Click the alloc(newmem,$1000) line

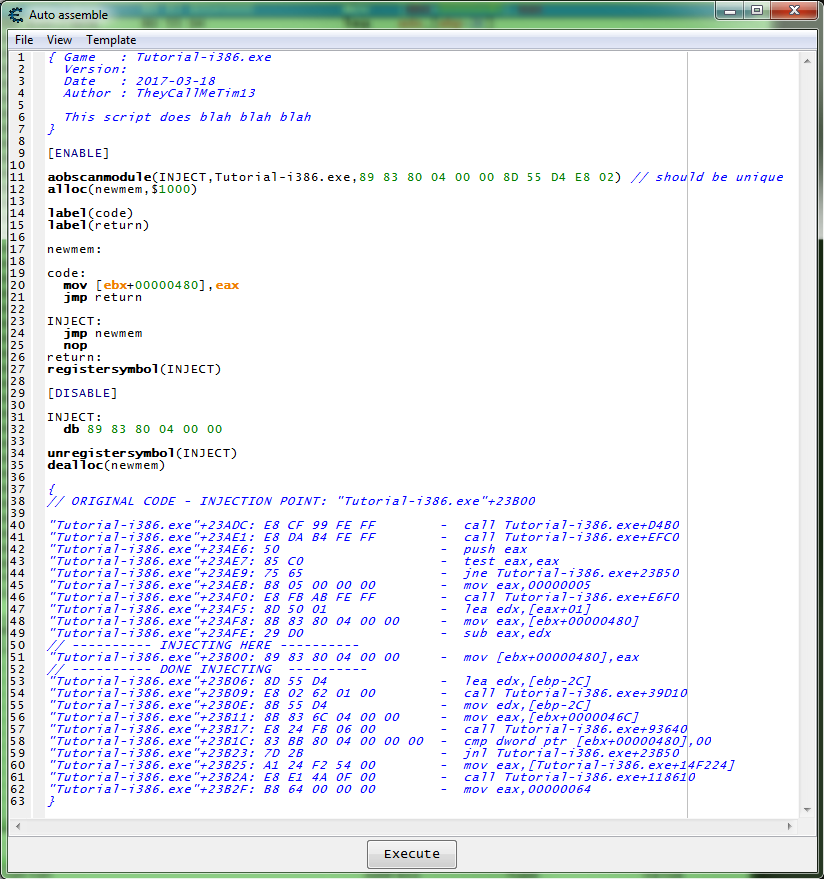click(122, 189)
